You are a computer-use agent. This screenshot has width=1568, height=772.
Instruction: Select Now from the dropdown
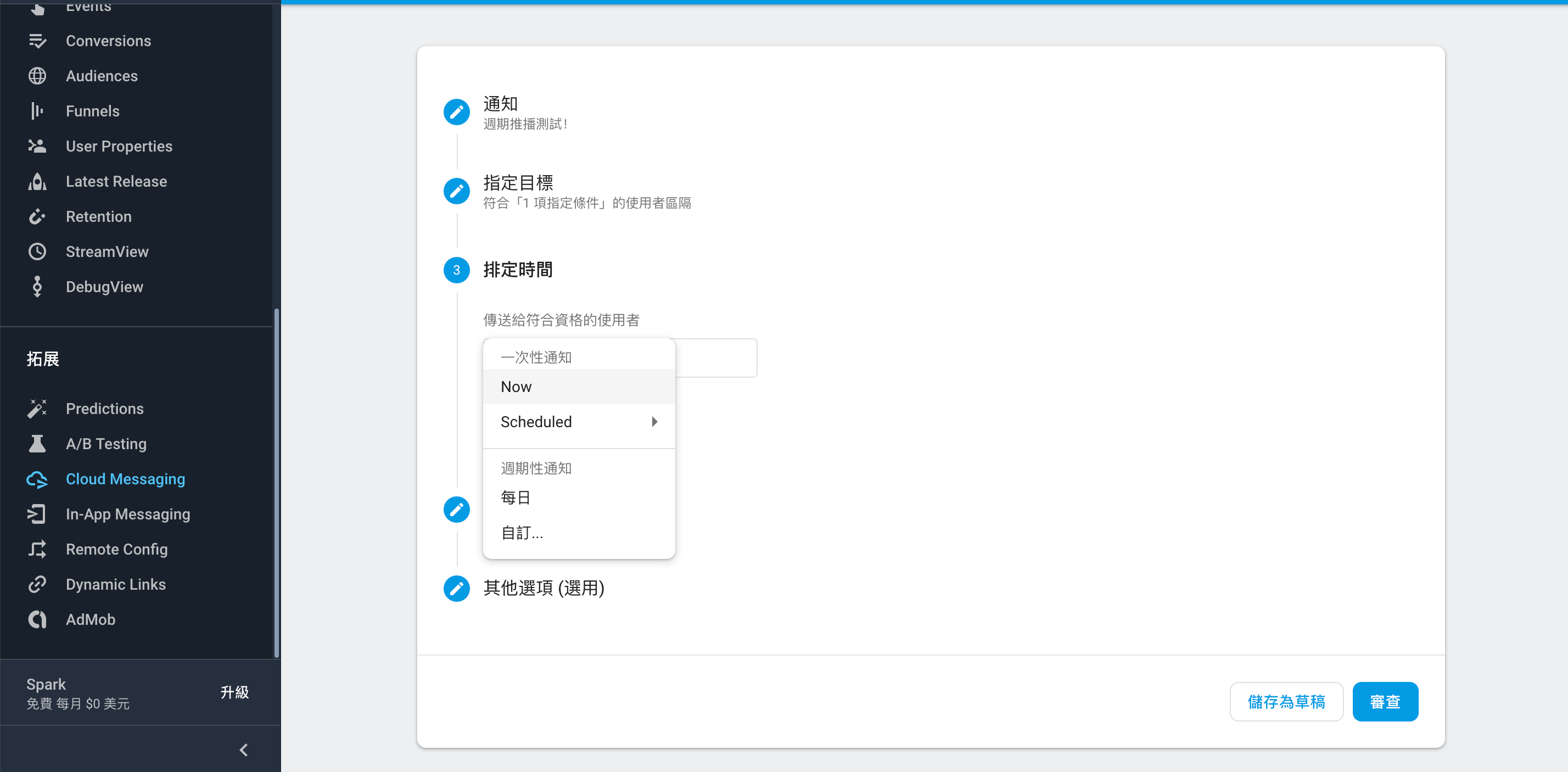click(x=579, y=387)
